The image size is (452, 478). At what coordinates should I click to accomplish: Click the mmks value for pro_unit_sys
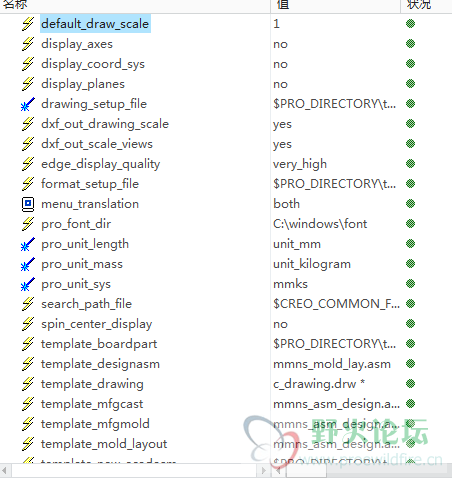coord(290,284)
